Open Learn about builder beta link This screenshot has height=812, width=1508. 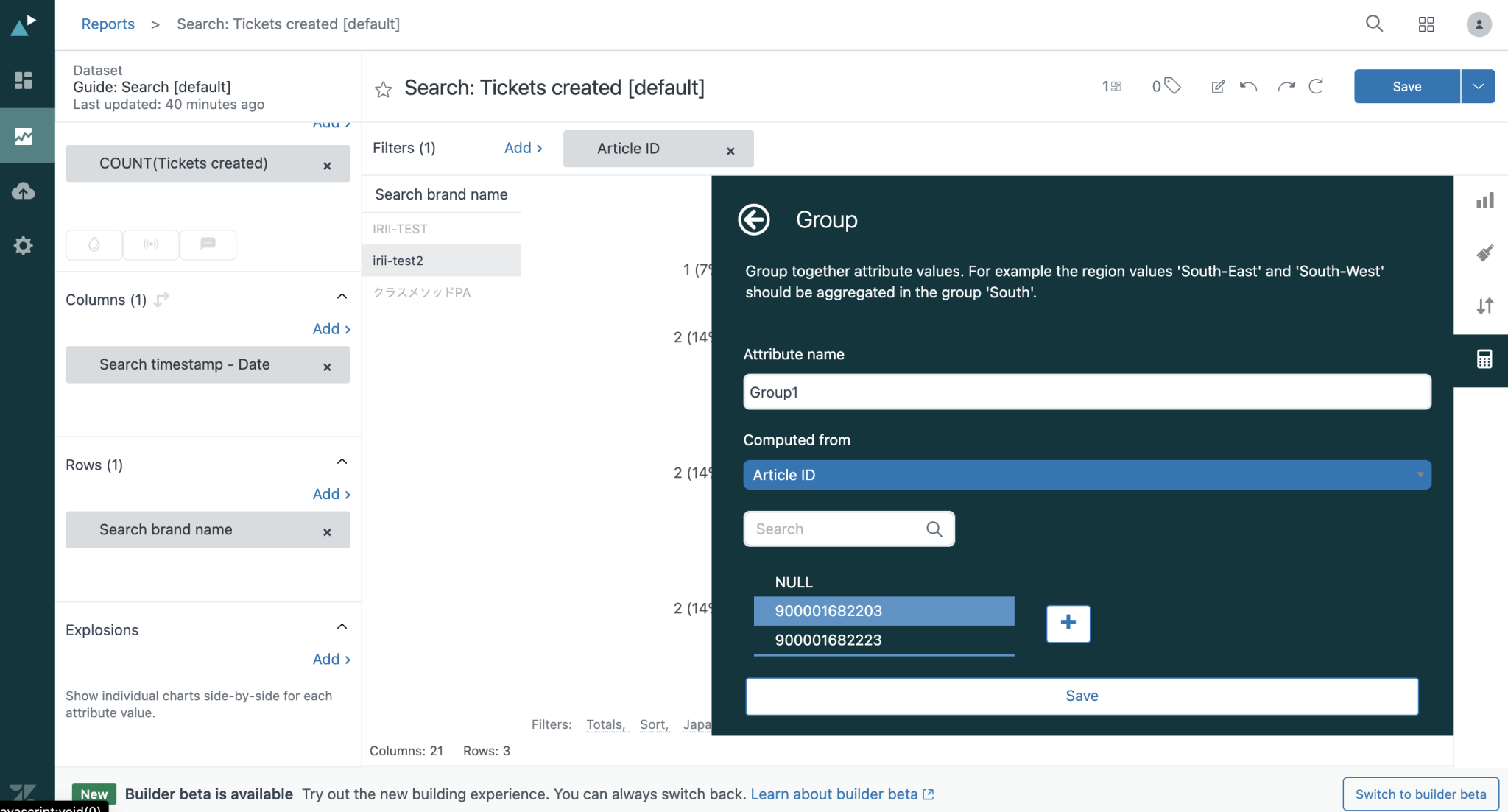(842, 794)
